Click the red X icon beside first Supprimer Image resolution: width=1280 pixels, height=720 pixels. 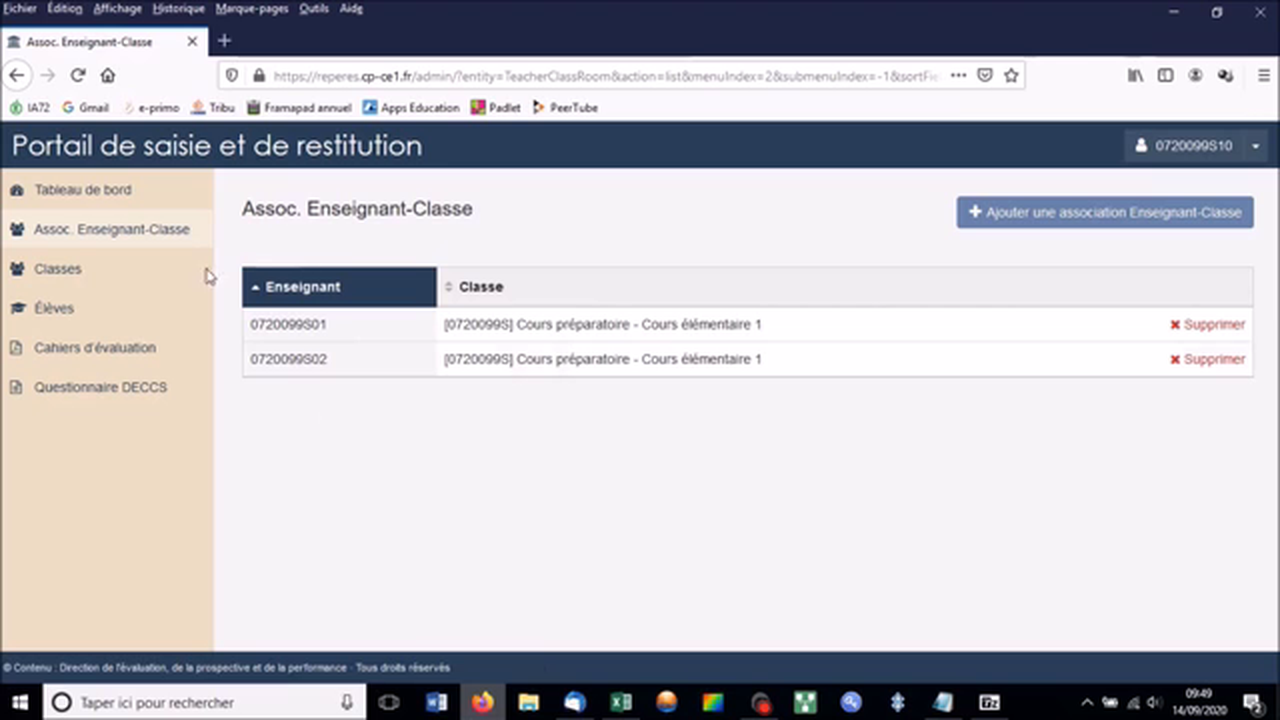tap(1175, 324)
